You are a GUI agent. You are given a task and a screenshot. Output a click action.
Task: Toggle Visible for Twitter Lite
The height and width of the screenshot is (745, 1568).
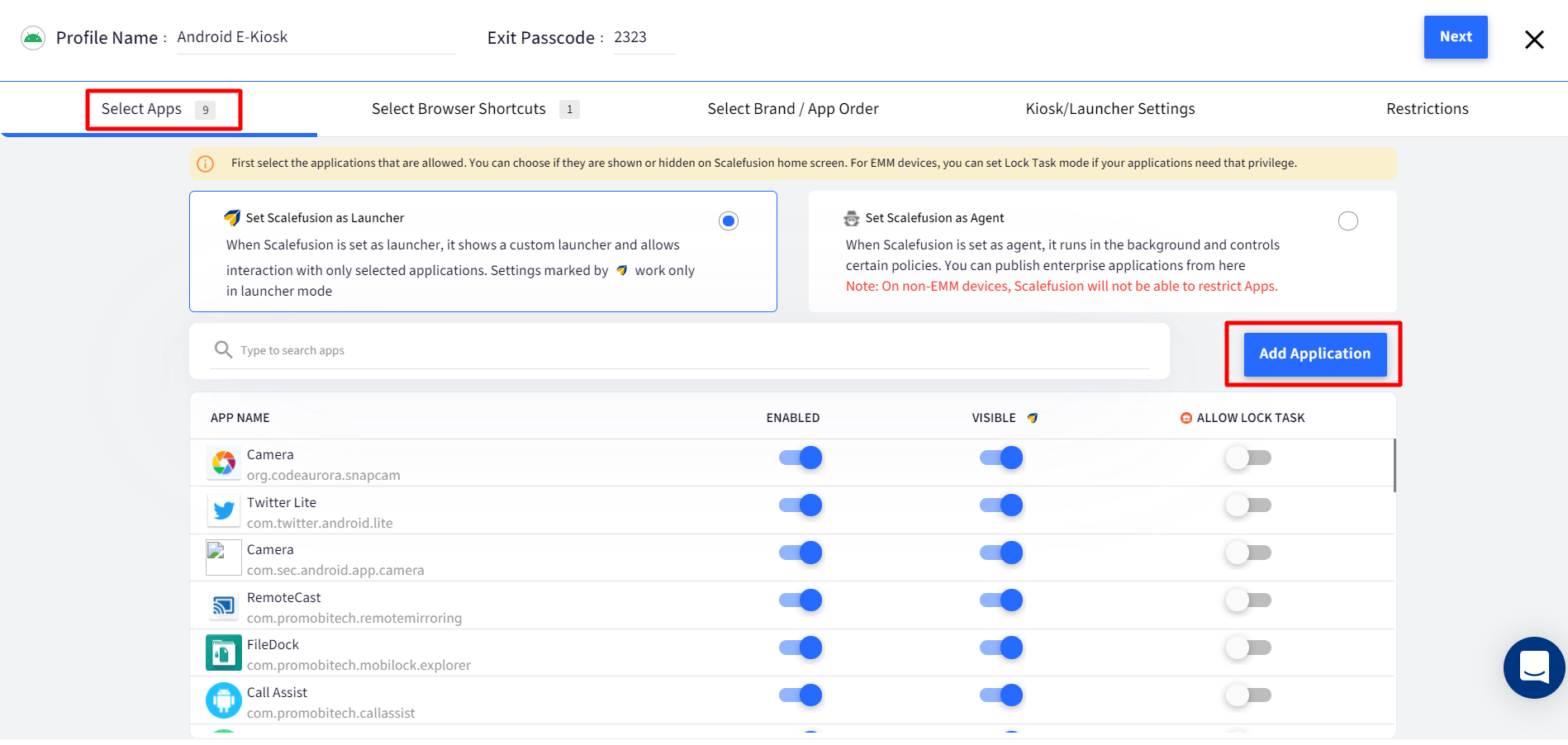[1001, 505]
